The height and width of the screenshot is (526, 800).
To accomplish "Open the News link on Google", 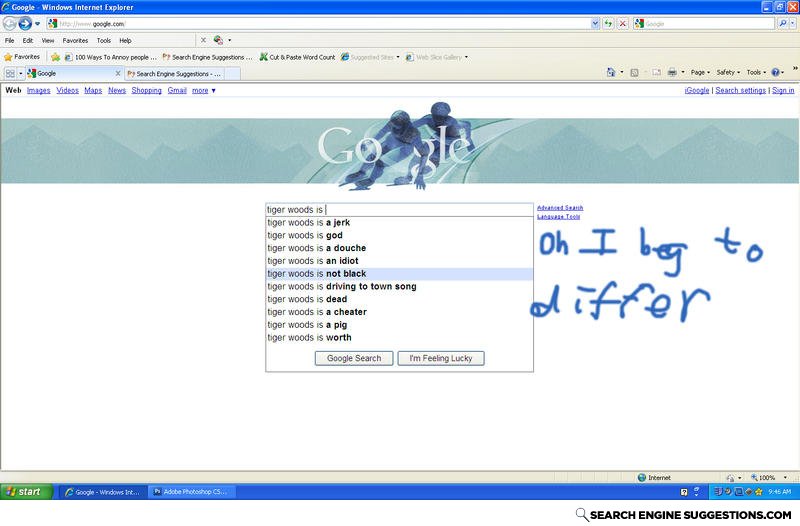I will pyautogui.click(x=117, y=90).
